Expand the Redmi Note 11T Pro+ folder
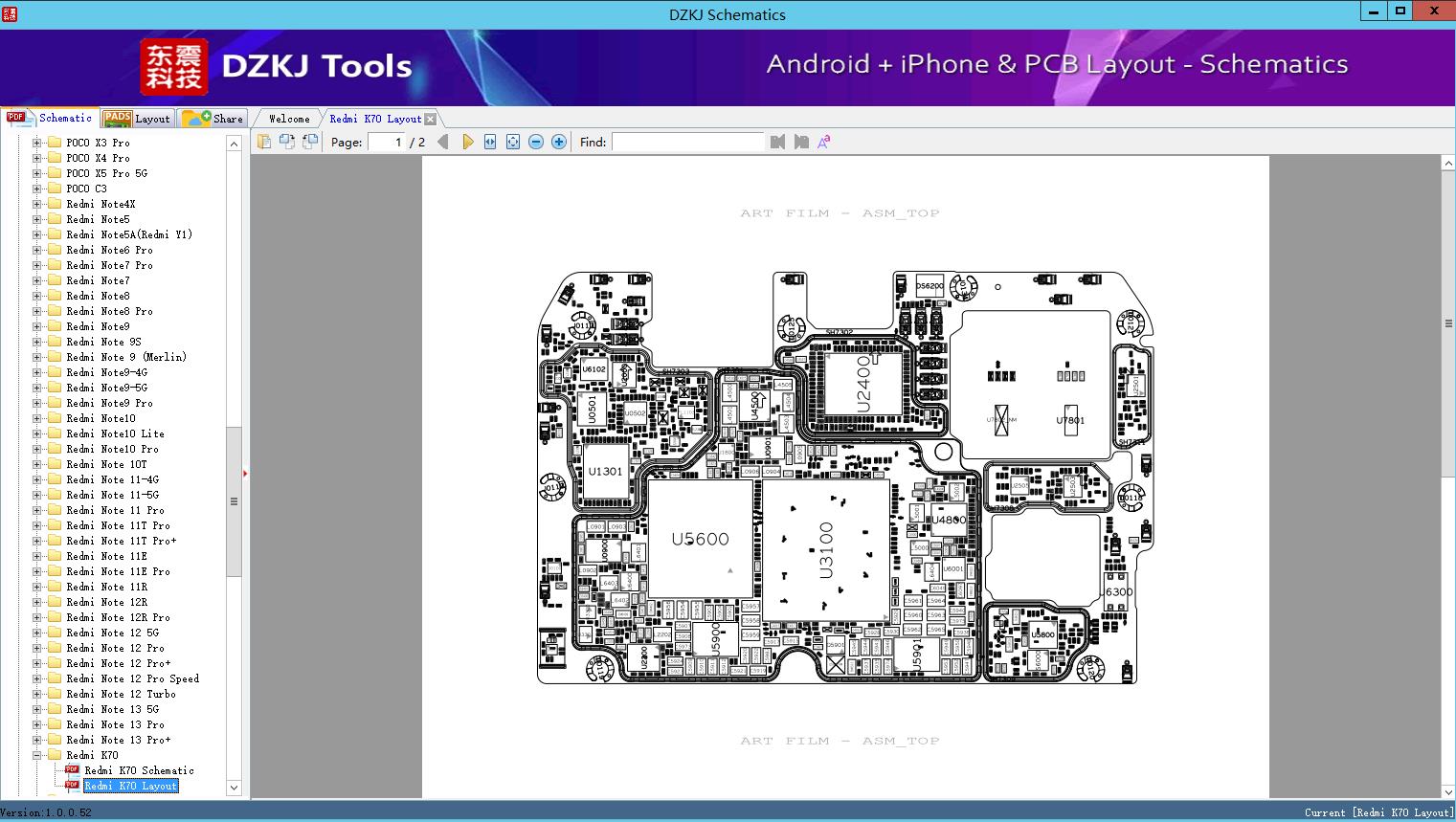The height and width of the screenshot is (822, 1456). click(x=36, y=541)
